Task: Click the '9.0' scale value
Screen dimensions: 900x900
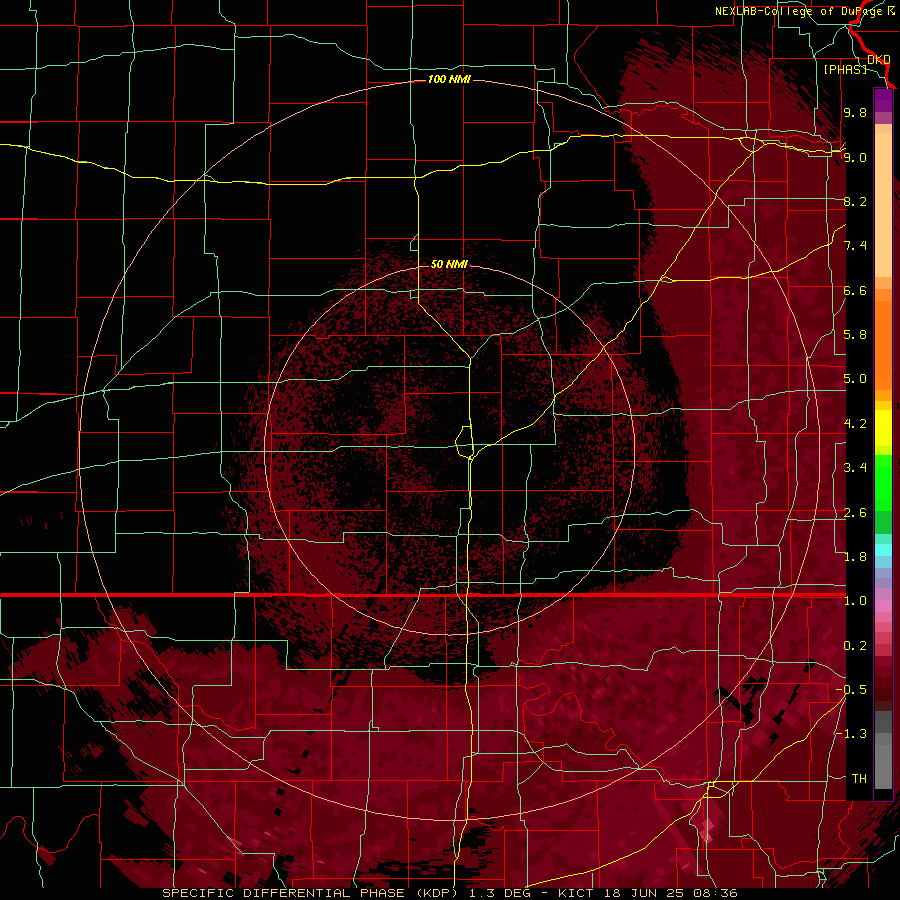Action: pyautogui.click(x=855, y=157)
